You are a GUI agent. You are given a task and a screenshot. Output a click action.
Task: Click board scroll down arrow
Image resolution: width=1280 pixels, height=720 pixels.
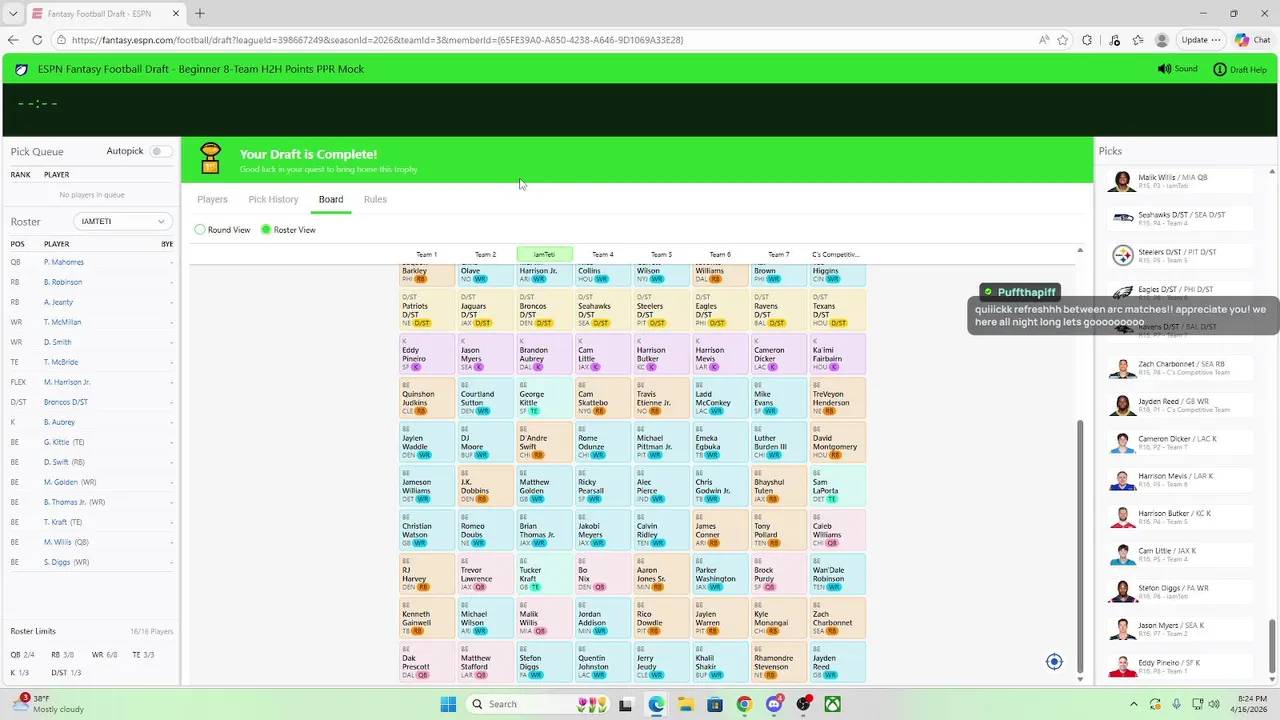click(x=1080, y=679)
